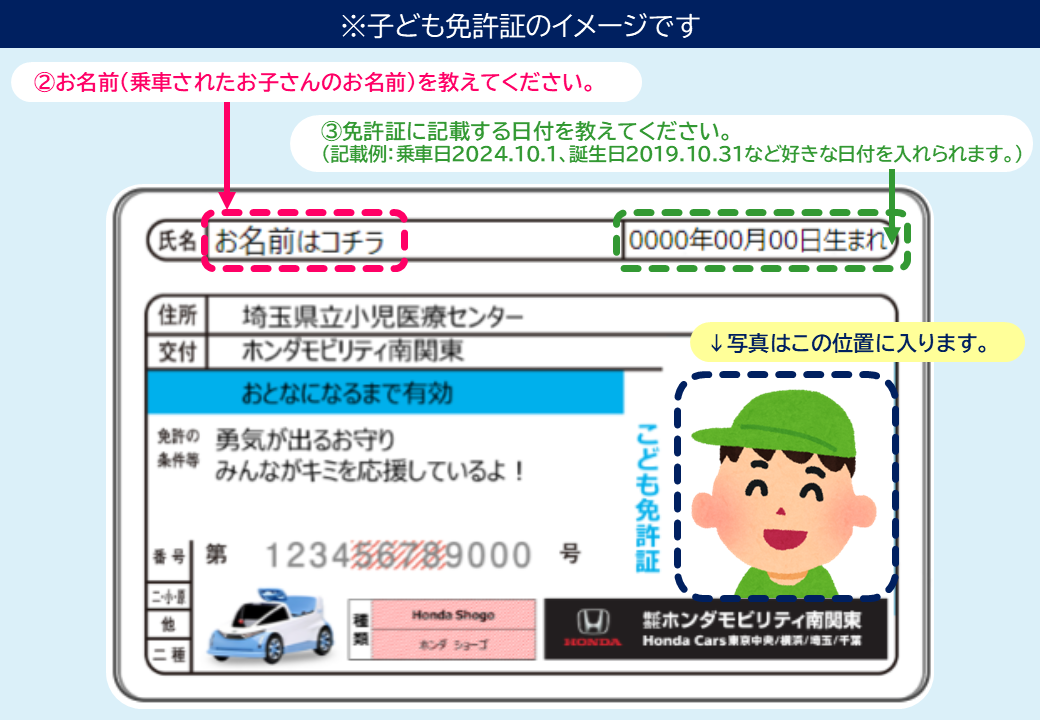Click the character '第' before the number
The height and width of the screenshot is (720, 1040).
coord(216,554)
